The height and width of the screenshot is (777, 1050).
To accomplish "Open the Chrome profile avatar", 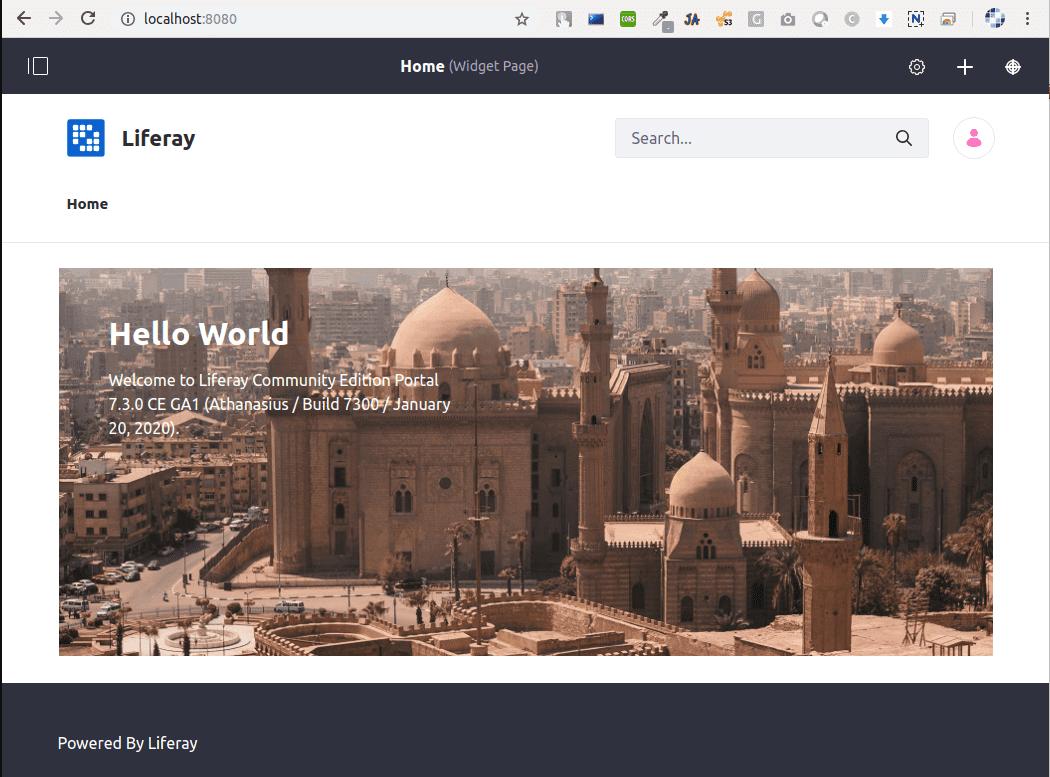I will point(994,19).
